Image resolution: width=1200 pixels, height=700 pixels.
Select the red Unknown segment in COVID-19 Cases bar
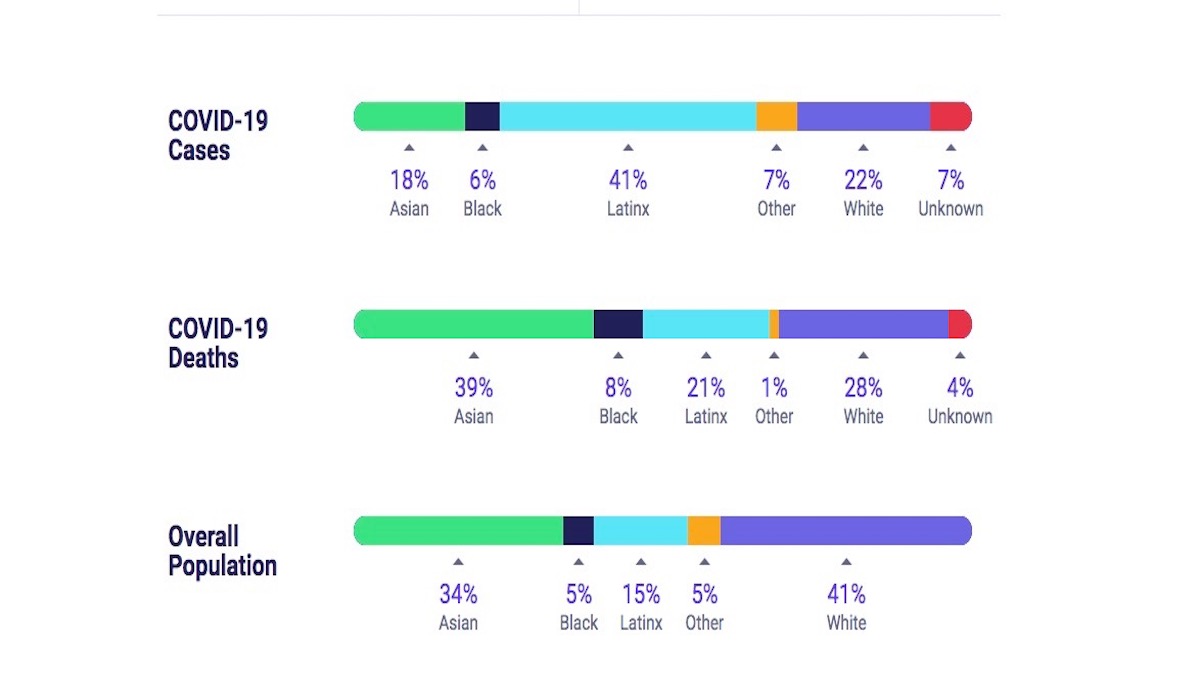(950, 116)
